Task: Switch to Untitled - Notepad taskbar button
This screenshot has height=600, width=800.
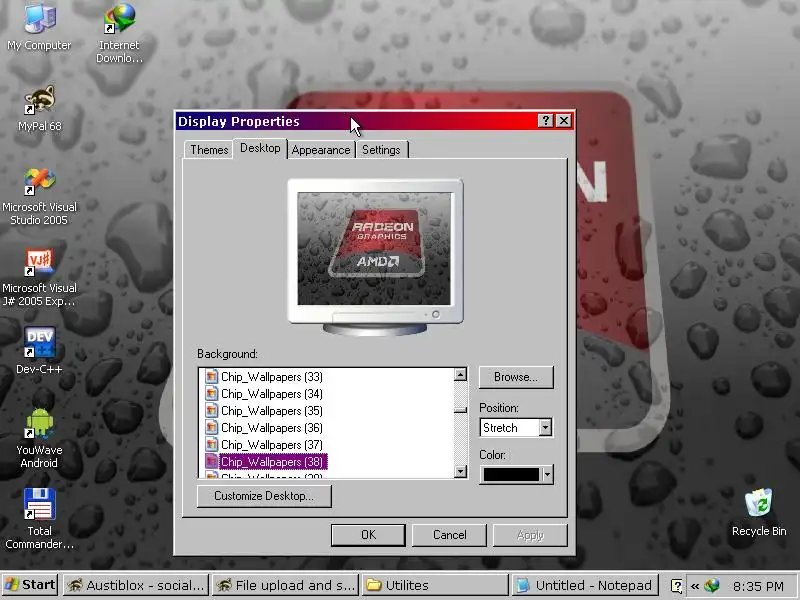Action: [585, 585]
